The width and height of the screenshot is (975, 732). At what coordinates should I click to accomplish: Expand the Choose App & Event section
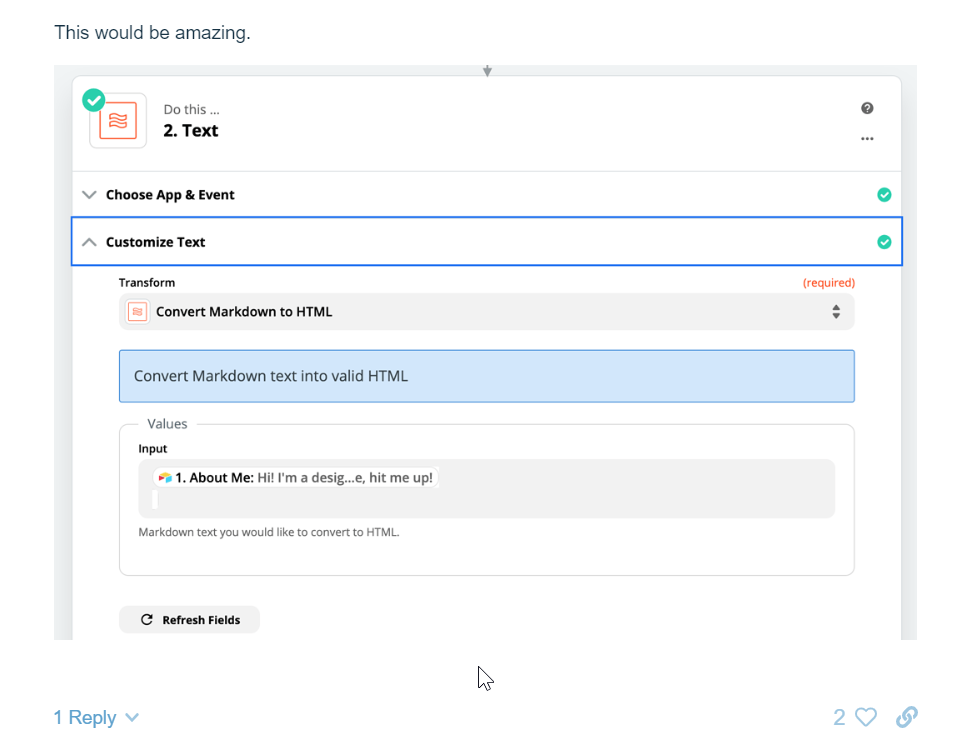486,195
